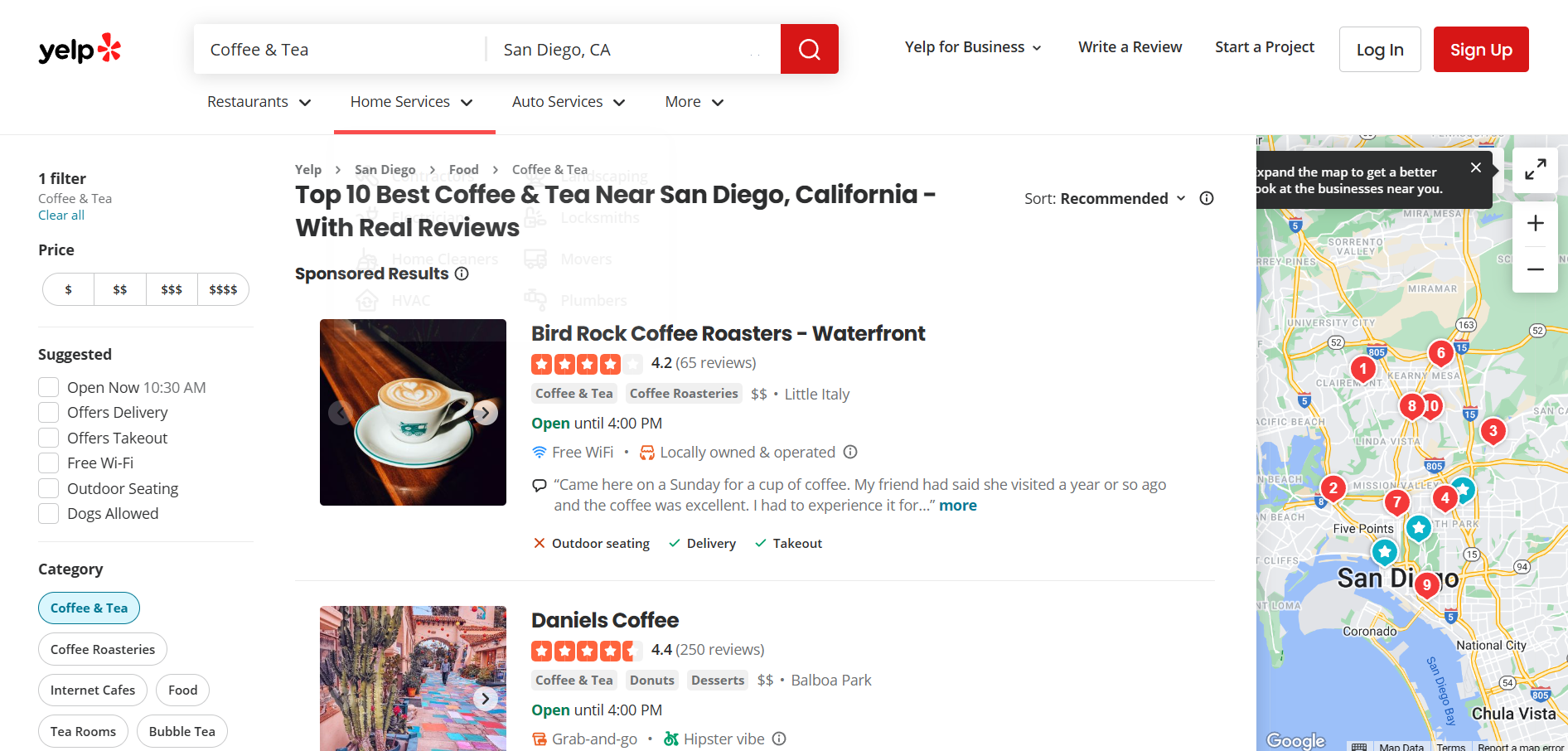This screenshot has height=751, width=1568.
Task: Show next Bird Rock Coffee photo
Action: (486, 412)
